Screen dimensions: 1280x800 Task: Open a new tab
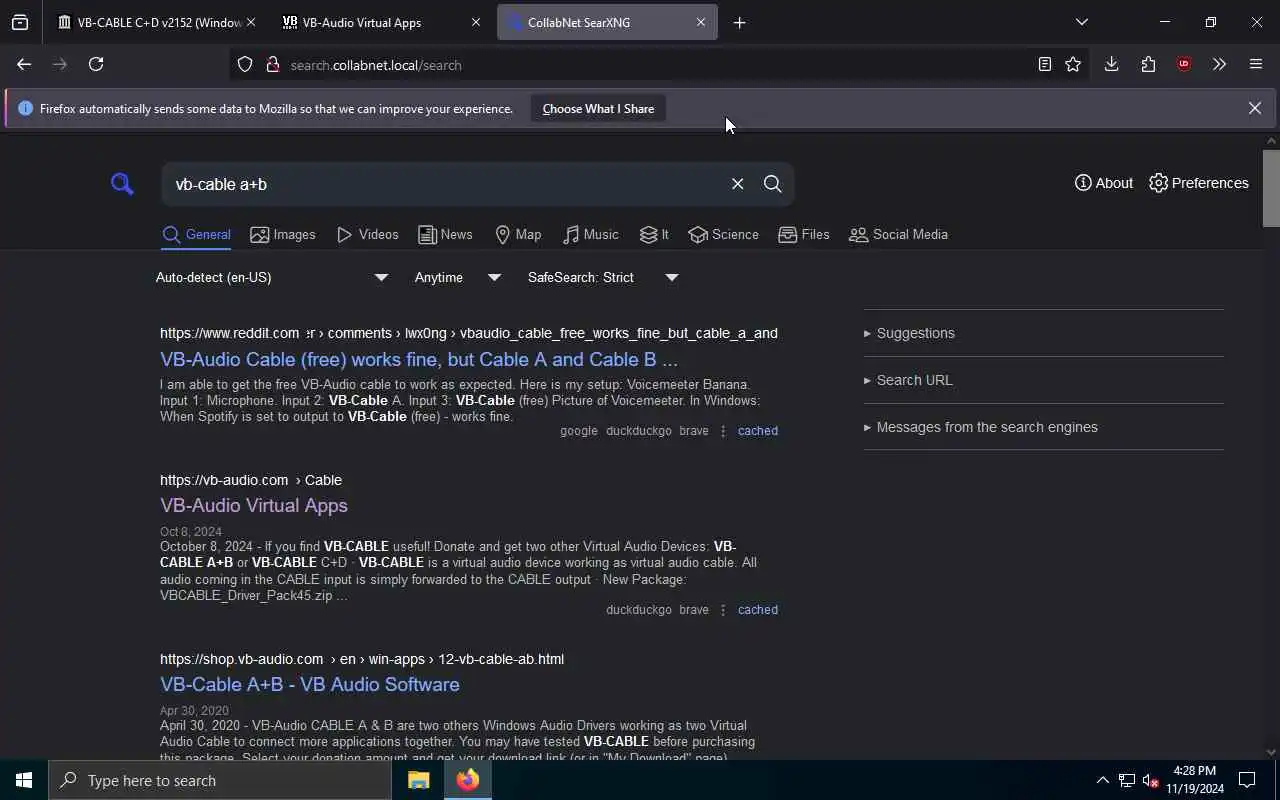pyautogui.click(x=739, y=22)
